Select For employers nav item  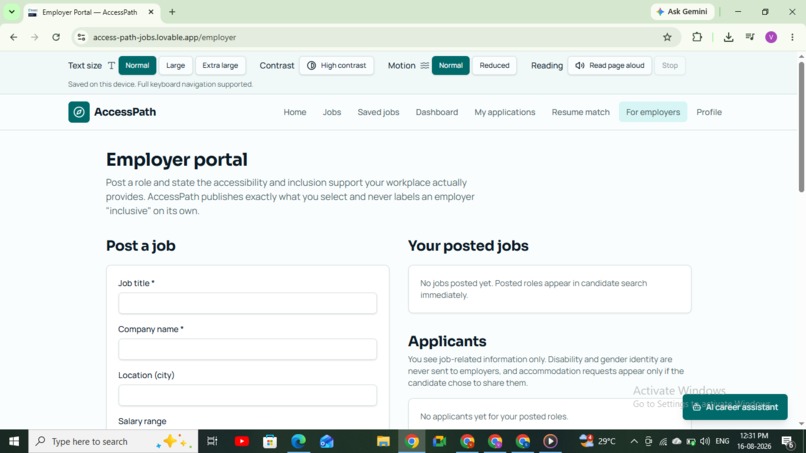653,112
